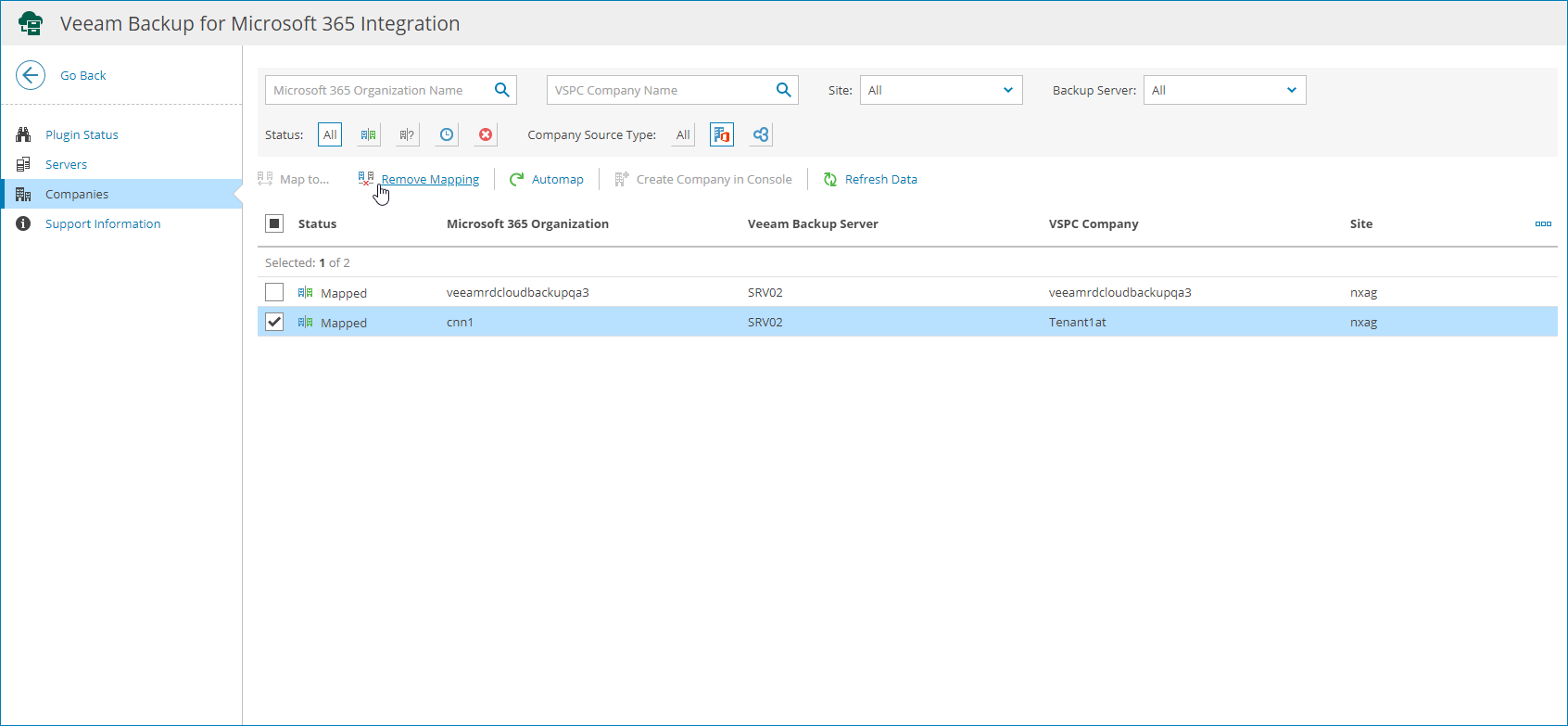Open Support Information in sidebar
This screenshot has height=726, width=1568.
[x=103, y=223]
